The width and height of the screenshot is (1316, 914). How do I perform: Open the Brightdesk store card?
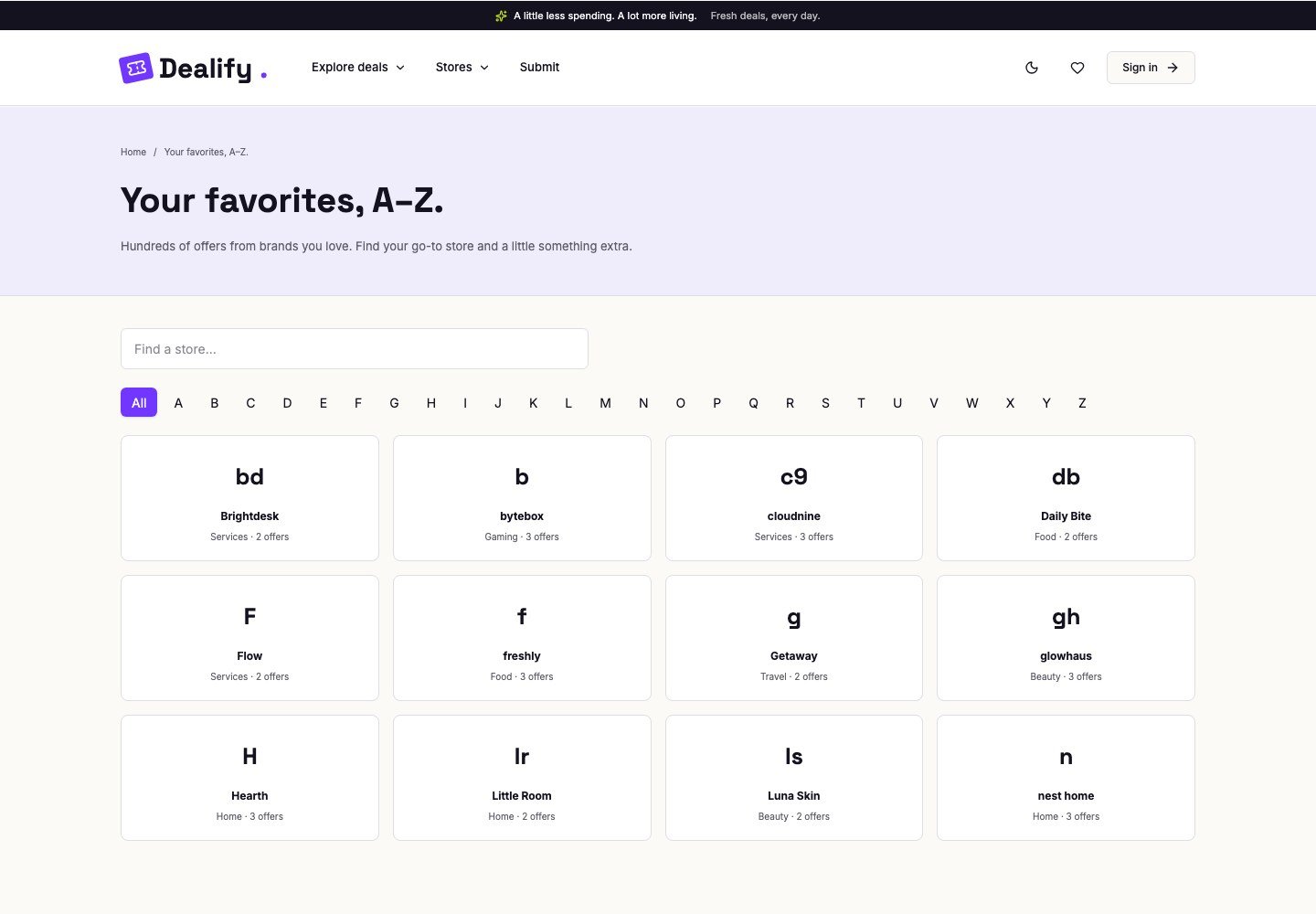(x=249, y=498)
